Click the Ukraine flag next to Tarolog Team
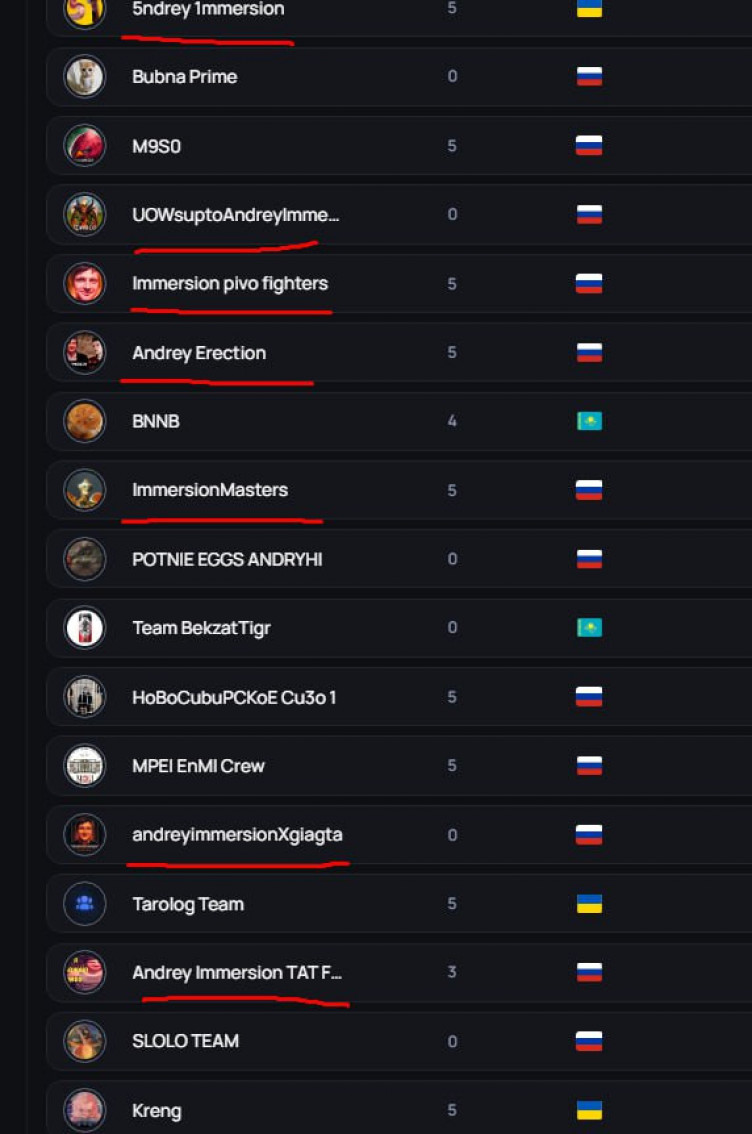752x1134 pixels. coord(589,904)
